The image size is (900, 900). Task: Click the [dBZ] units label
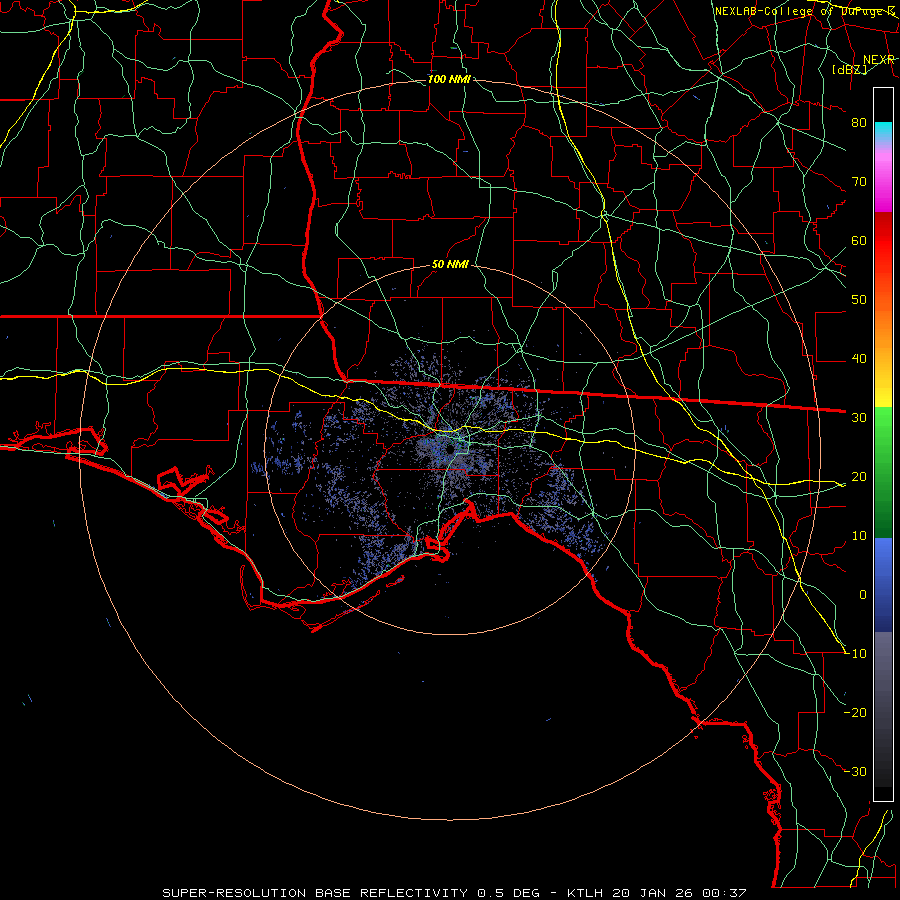click(849, 69)
